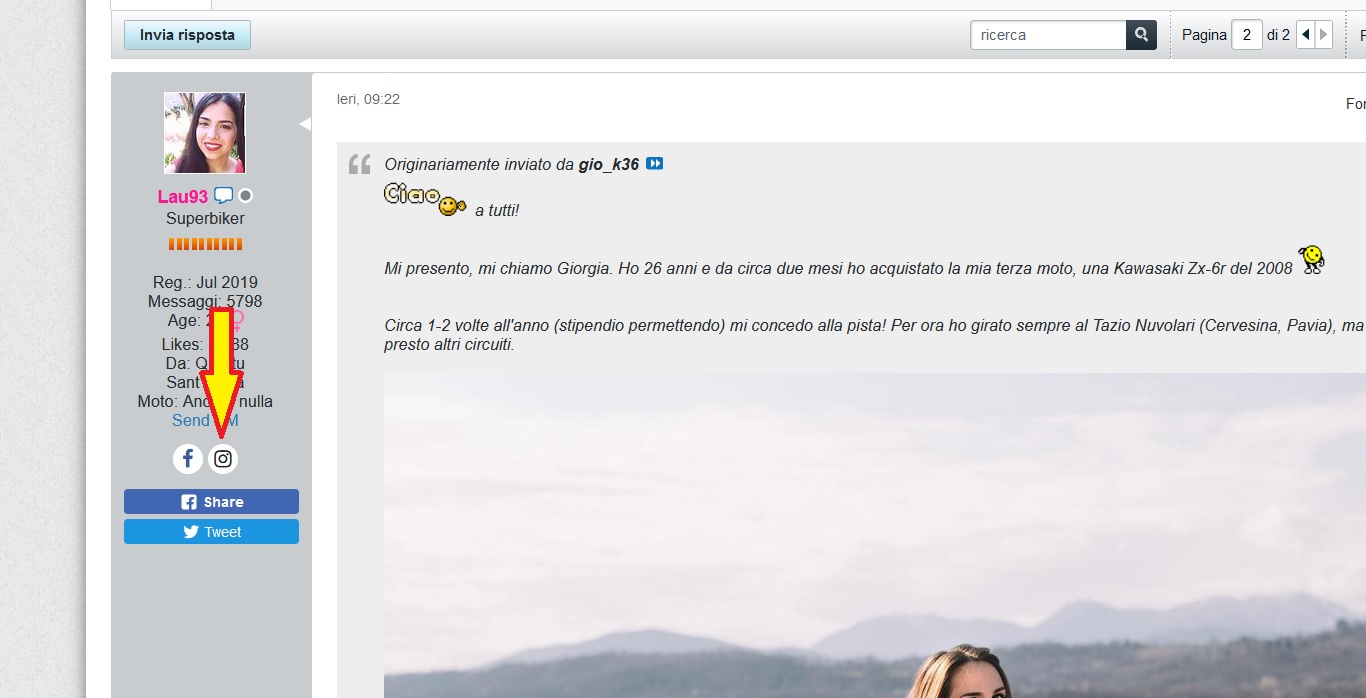Collapse the user sidebar white triangle

point(305,124)
